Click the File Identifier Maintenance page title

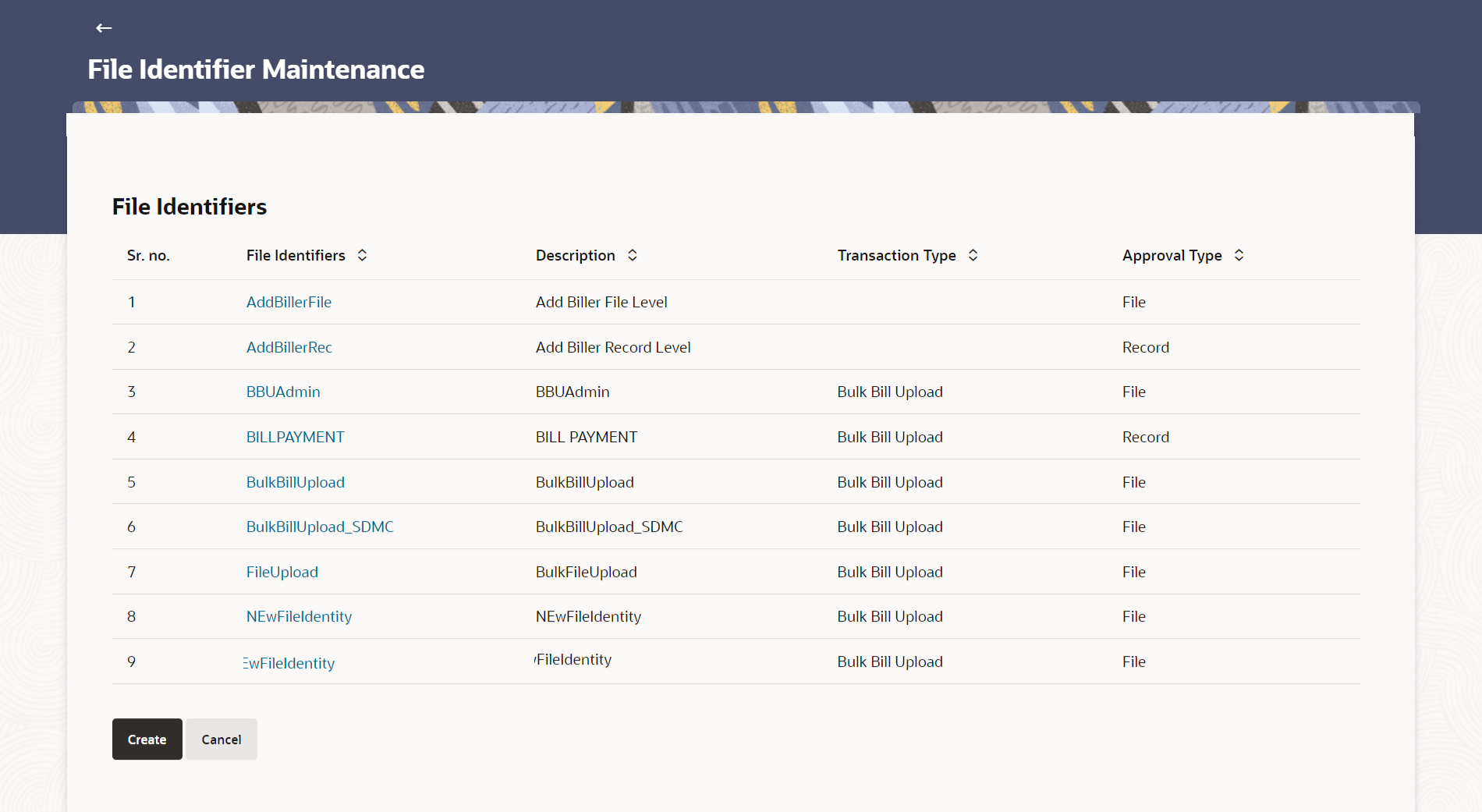pyautogui.click(x=256, y=69)
